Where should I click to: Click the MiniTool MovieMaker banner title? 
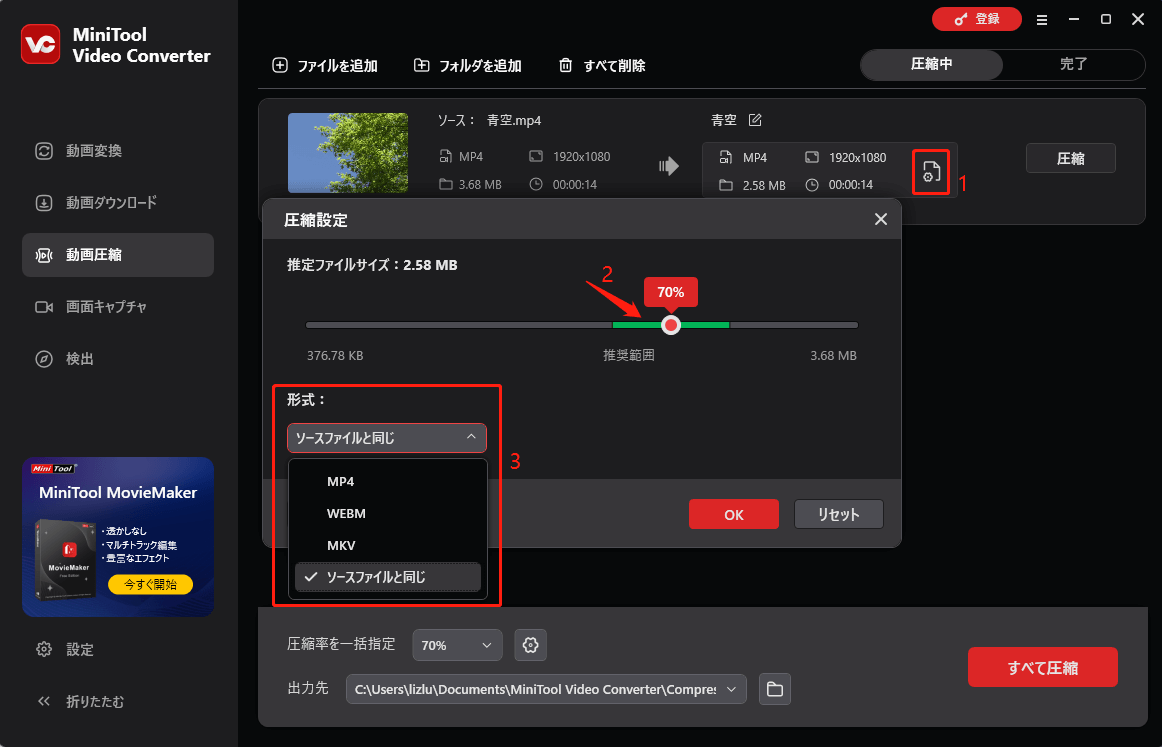[118, 493]
